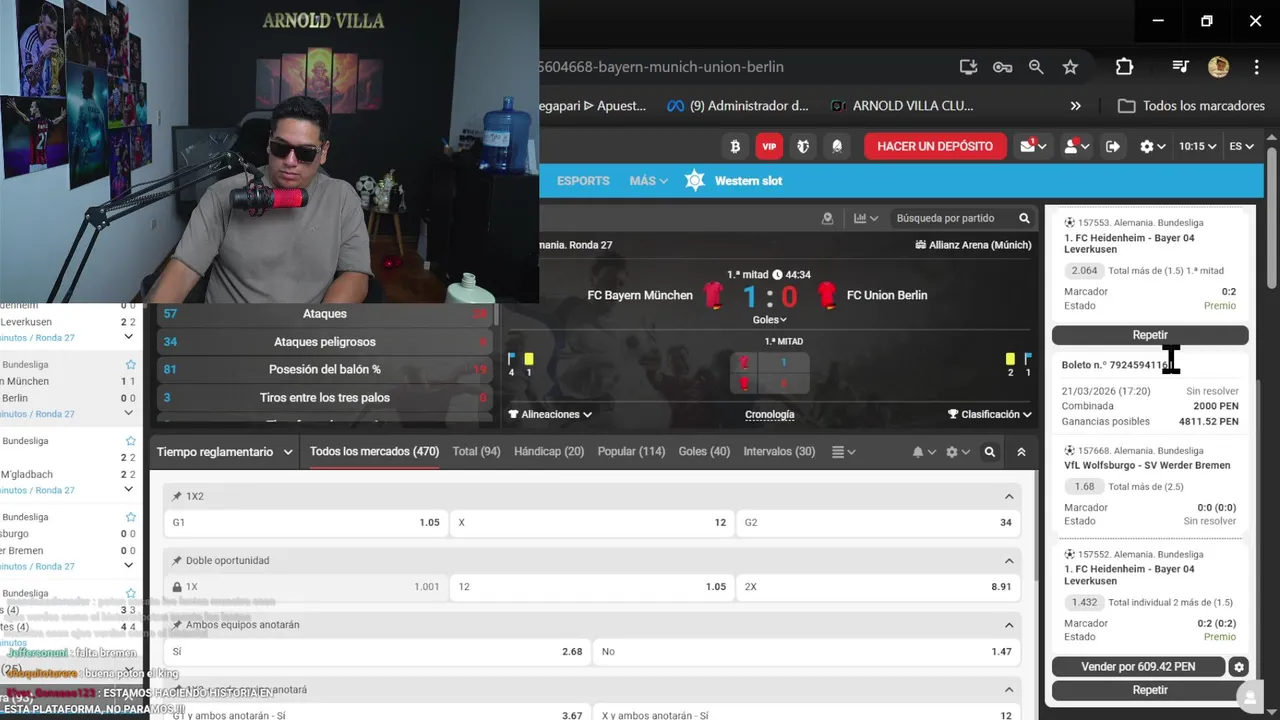Select the Intervalos (30) tab
The height and width of the screenshot is (720, 1280).
point(779,452)
